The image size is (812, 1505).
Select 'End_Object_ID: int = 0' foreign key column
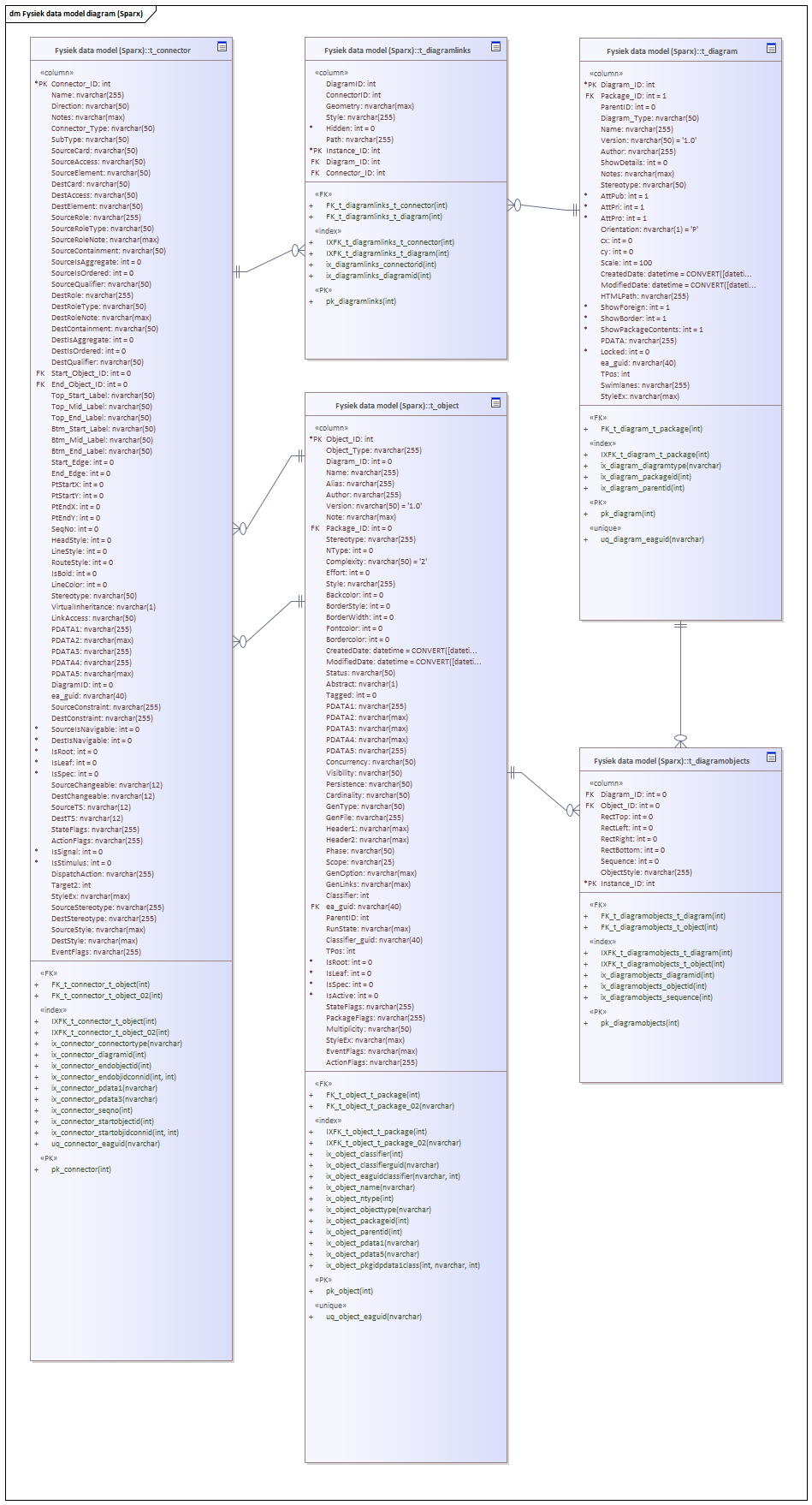(x=89, y=384)
